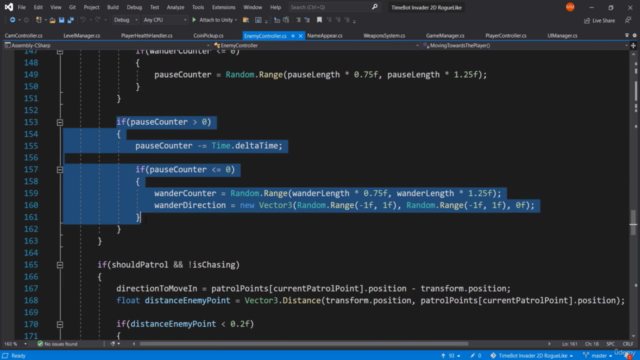
Task: Click the split editor icon above scrollbar
Action: (x=633, y=45)
